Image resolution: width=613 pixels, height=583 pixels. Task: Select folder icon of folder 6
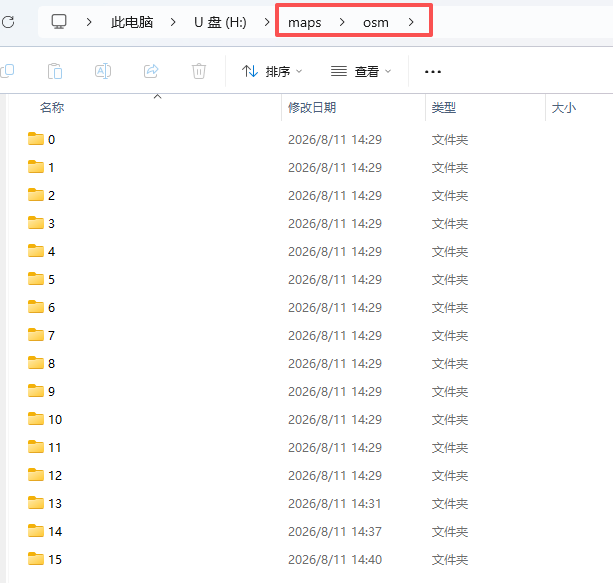click(36, 307)
